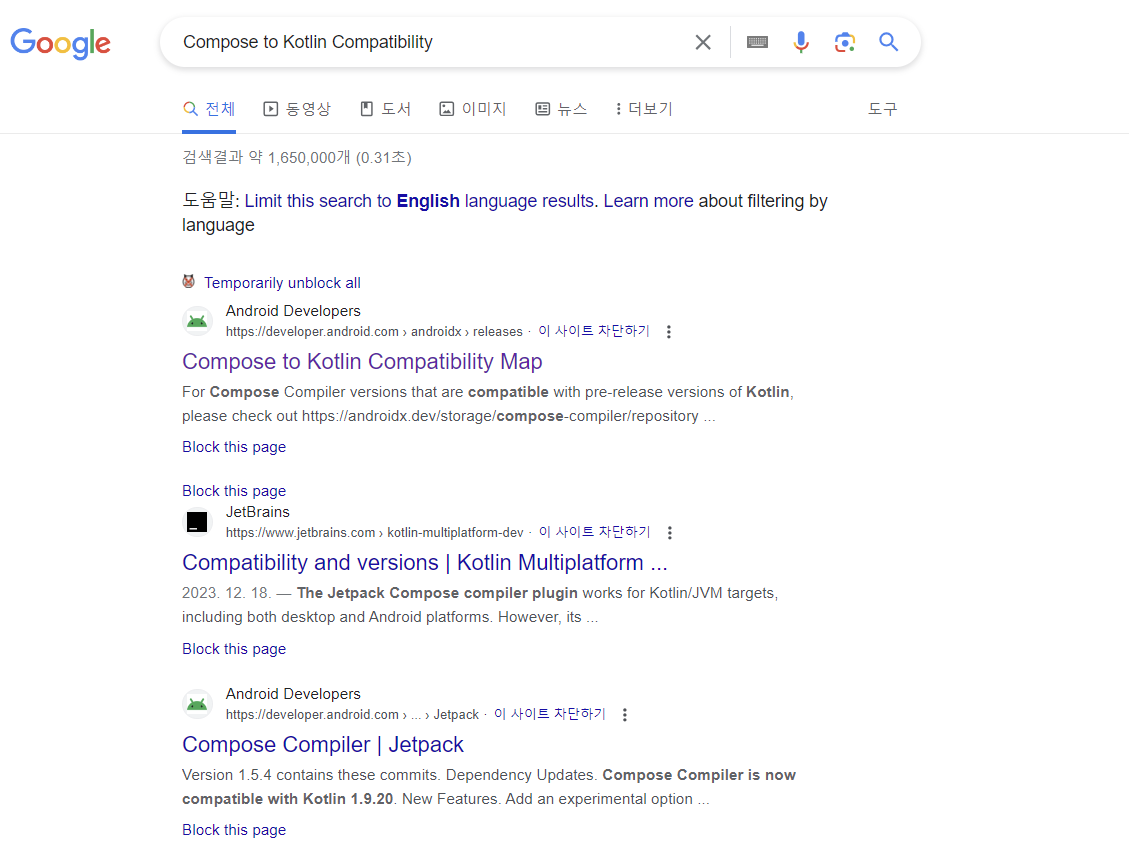Click inside the search query field
The width and height of the screenshot is (1129, 845).
tap(432, 42)
